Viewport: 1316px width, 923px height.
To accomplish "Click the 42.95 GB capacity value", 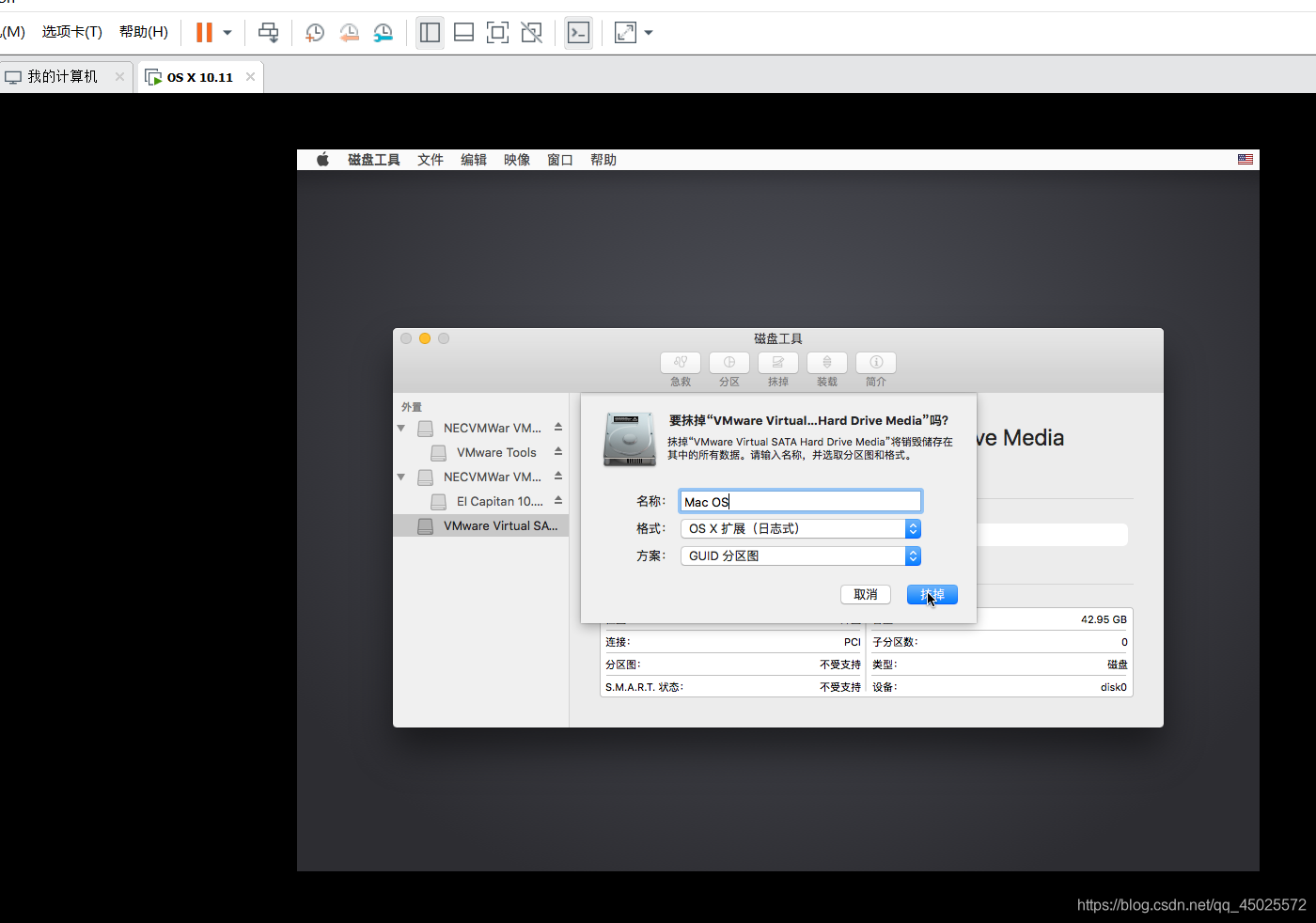I will [1104, 619].
